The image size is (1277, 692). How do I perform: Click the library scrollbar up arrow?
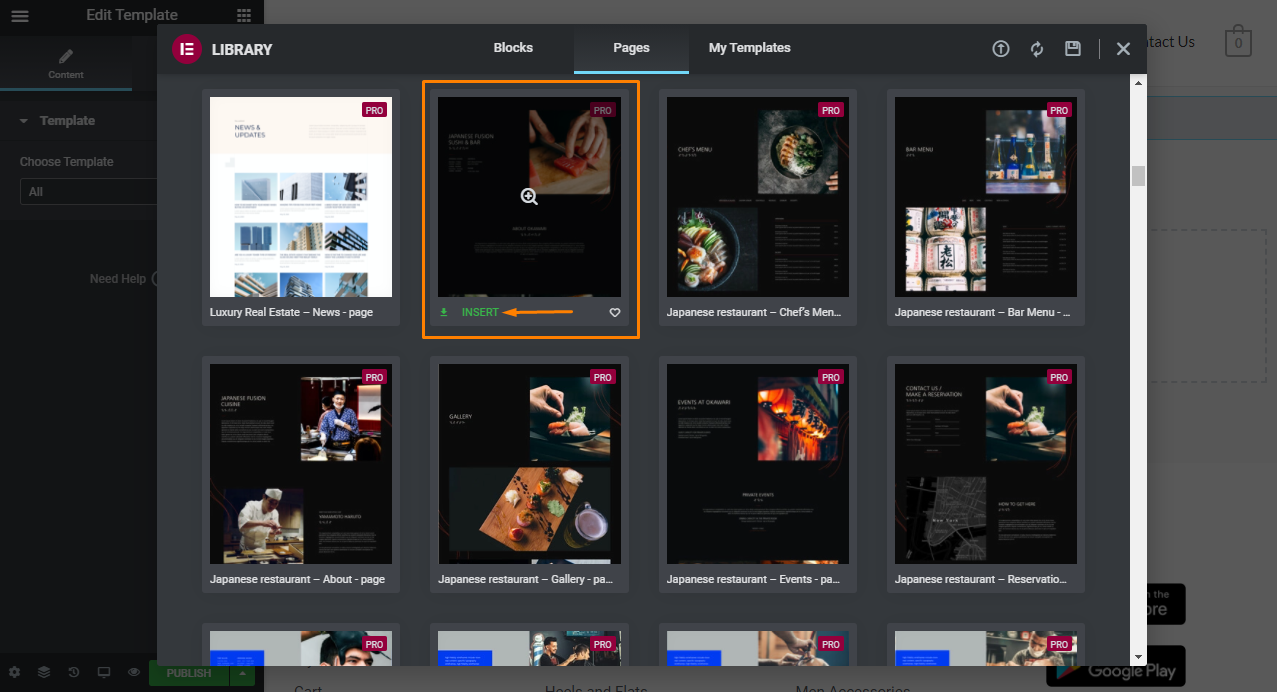1138,83
